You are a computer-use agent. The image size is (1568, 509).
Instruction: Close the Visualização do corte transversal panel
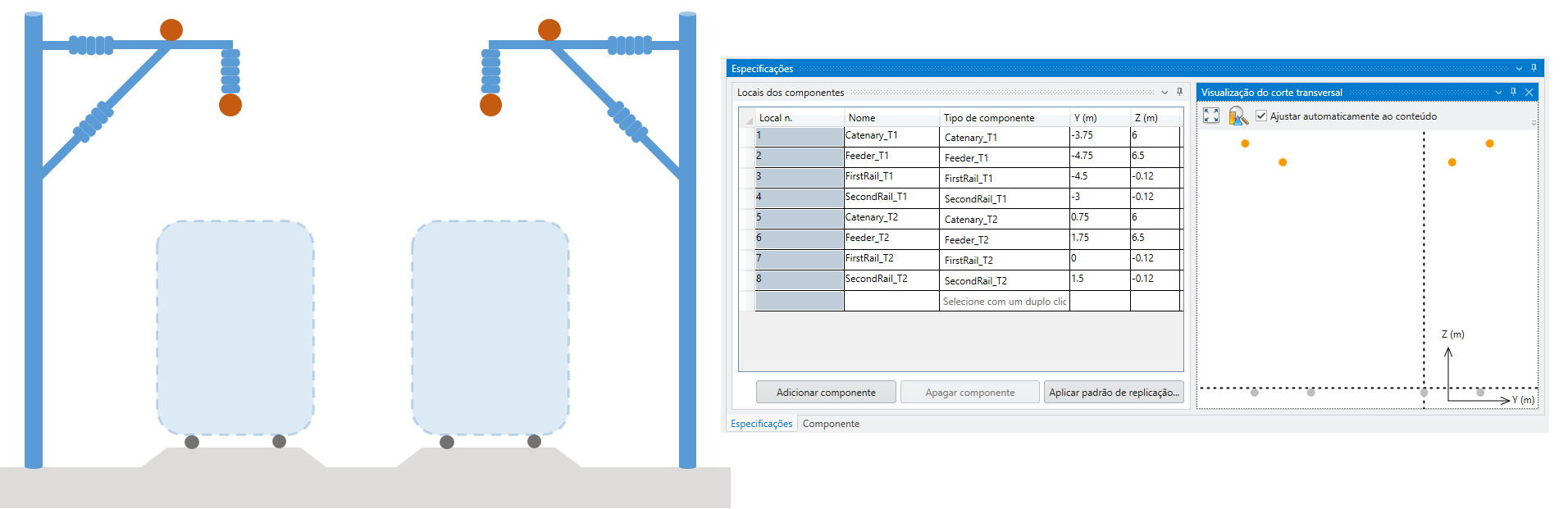point(1529,92)
